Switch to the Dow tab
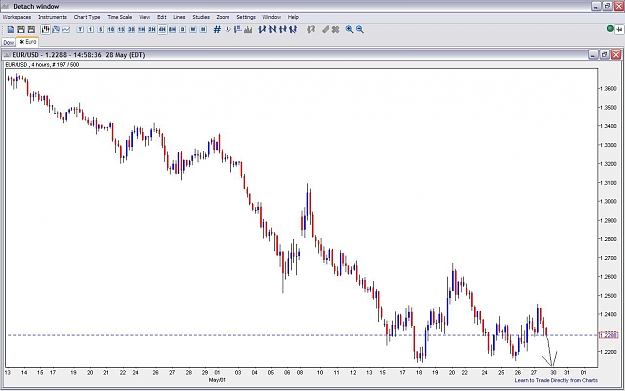The width and height of the screenshot is (625, 391). tap(9, 43)
